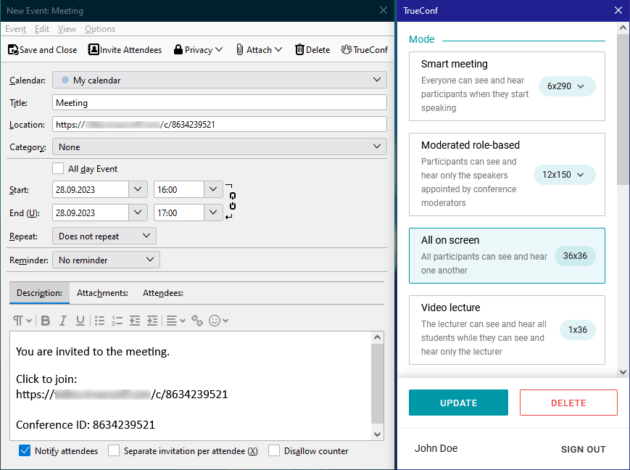Open the Reminder dropdown
Screen dimensions: 630x470
(106, 260)
